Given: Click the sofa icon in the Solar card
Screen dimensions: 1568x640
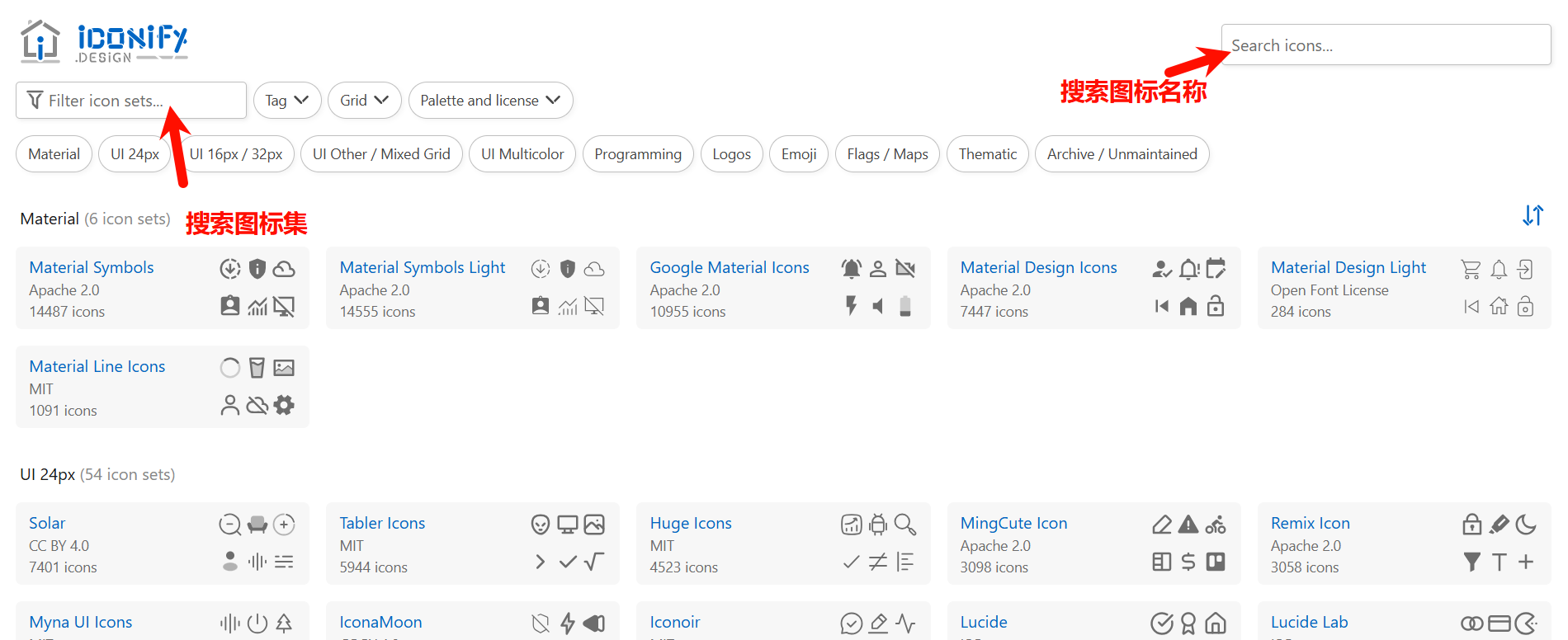Looking at the screenshot, I should click(257, 525).
